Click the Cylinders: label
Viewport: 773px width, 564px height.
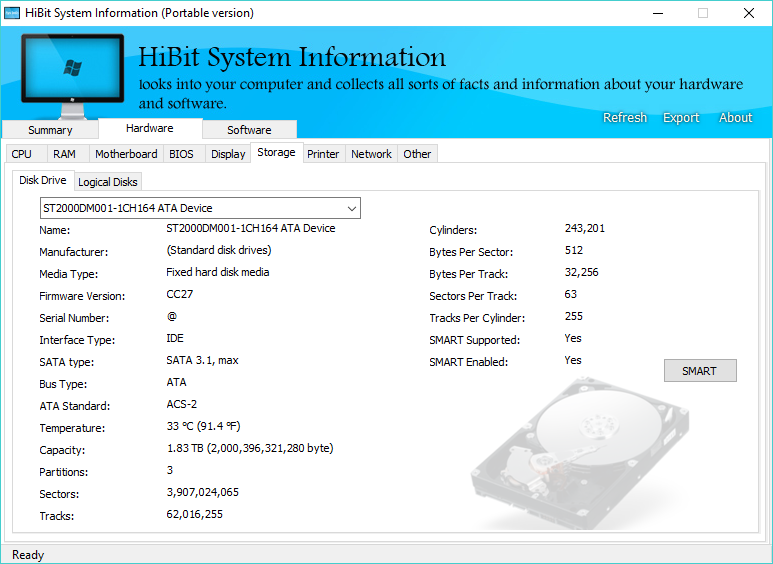[453, 230]
